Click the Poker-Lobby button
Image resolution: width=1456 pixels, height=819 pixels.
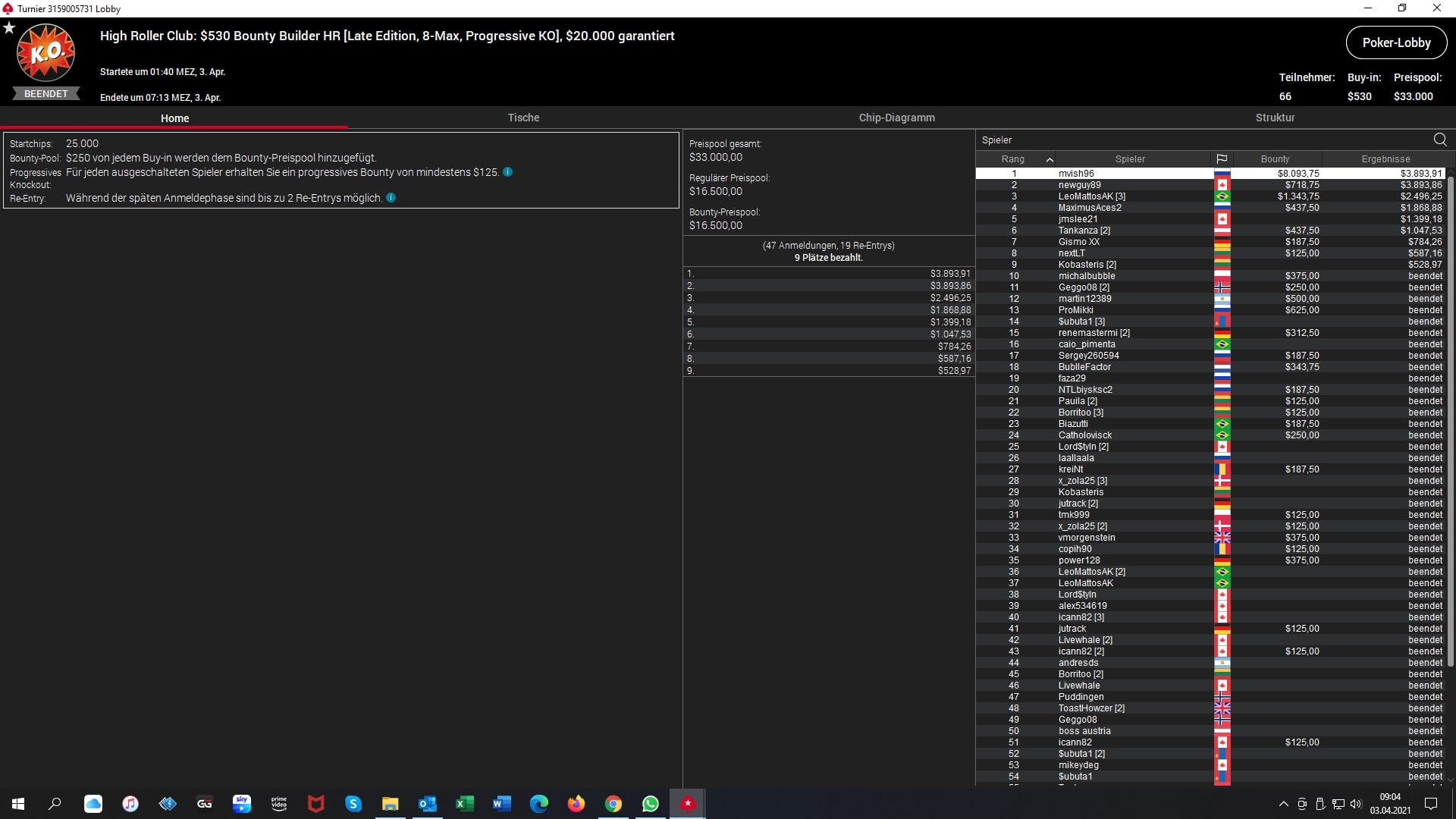point(1396,42)
